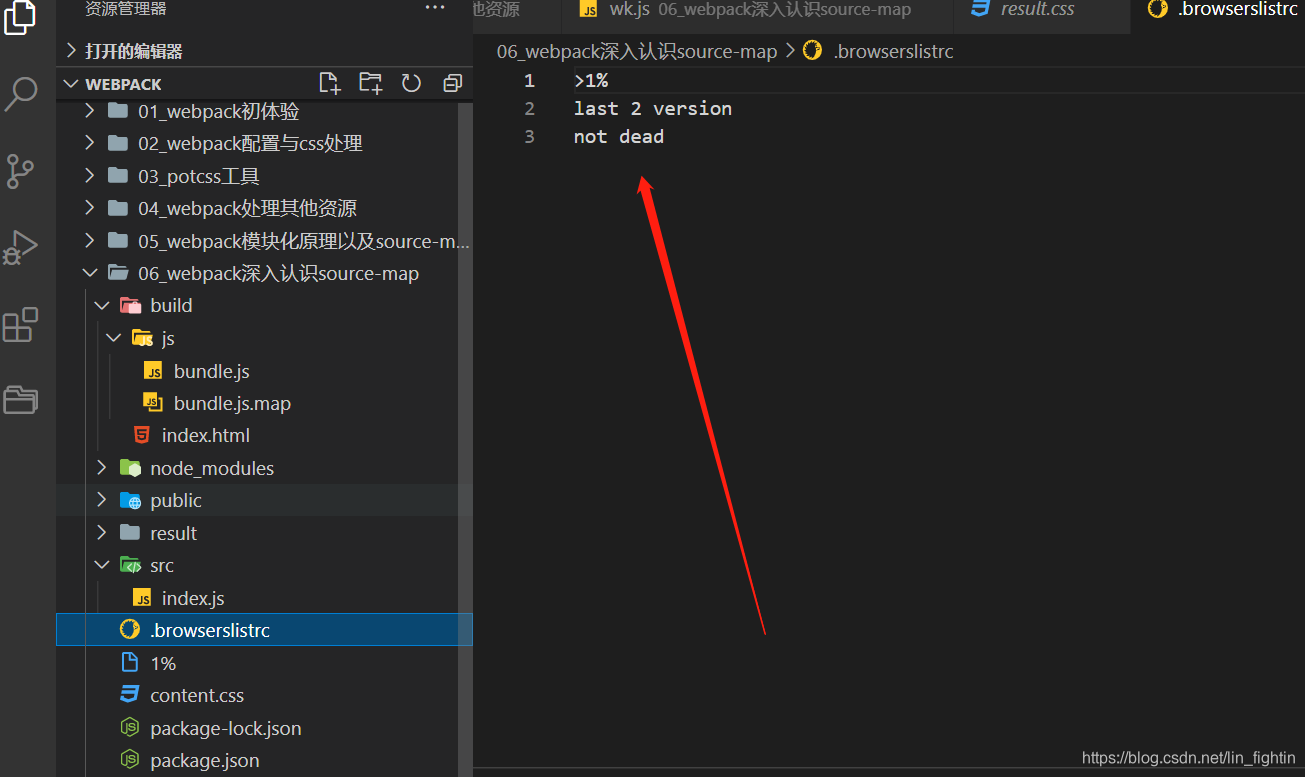Click the bundle.js.map file icon

pos(153,403)
